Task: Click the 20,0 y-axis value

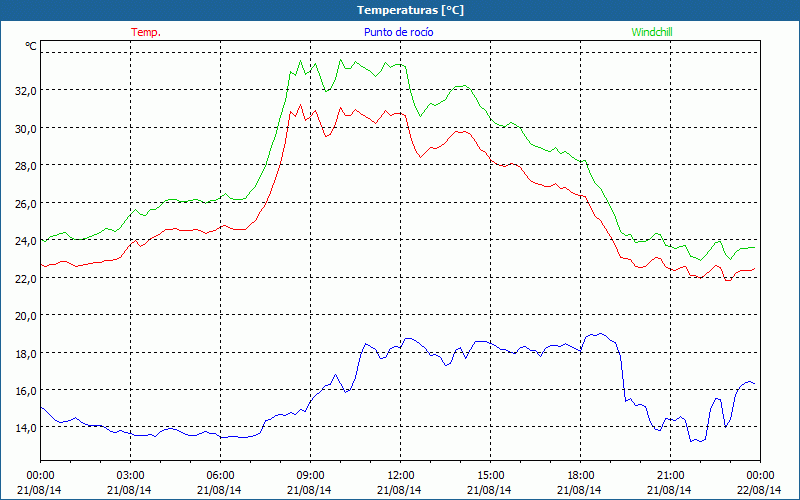Action: click(x=26, y=316)
